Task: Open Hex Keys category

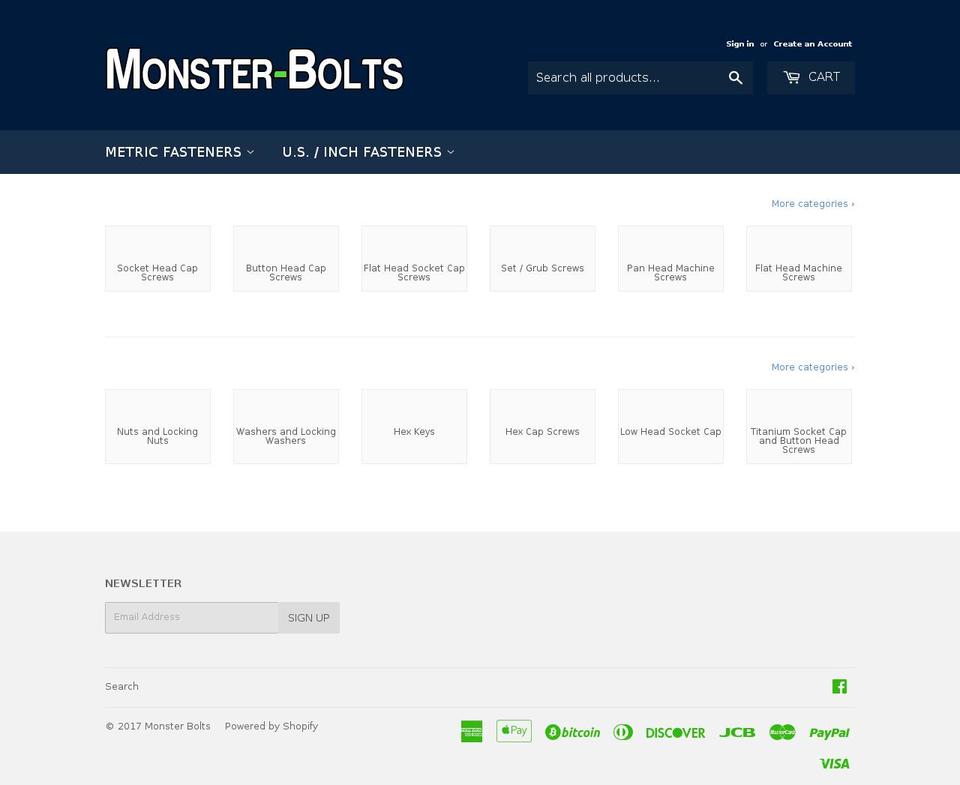Action: tap(414, 426)
